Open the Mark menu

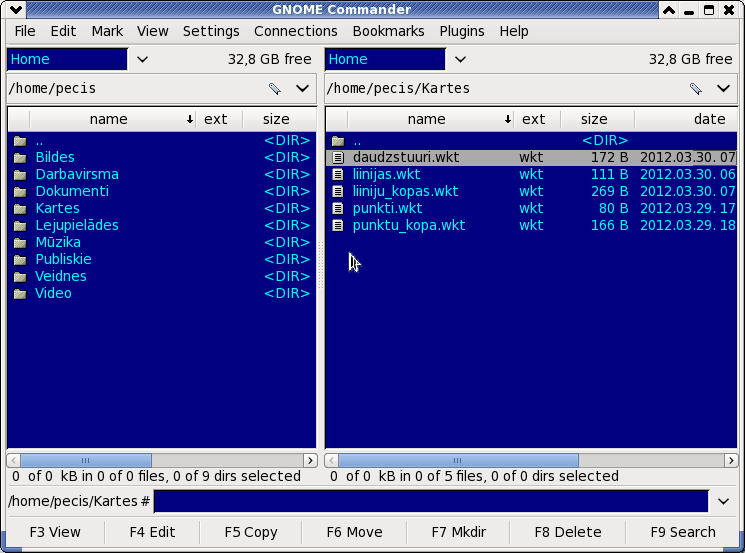(107, 31)
